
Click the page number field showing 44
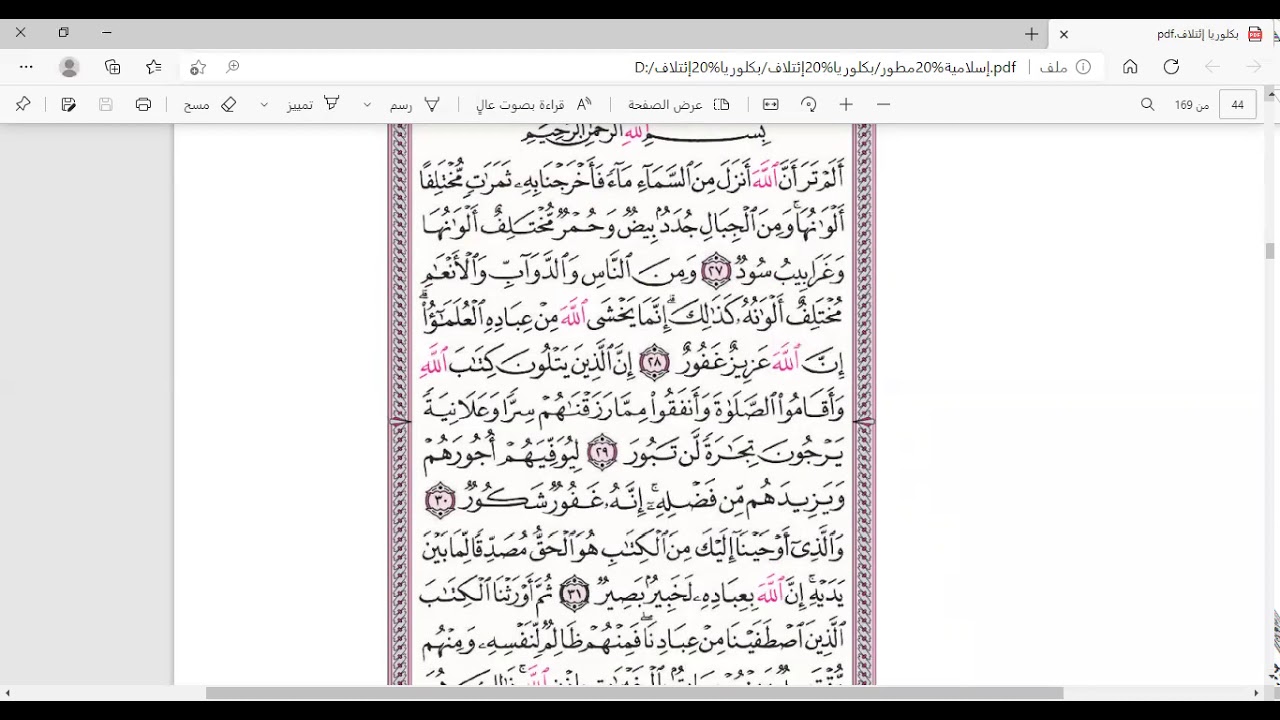(1238, 104)
